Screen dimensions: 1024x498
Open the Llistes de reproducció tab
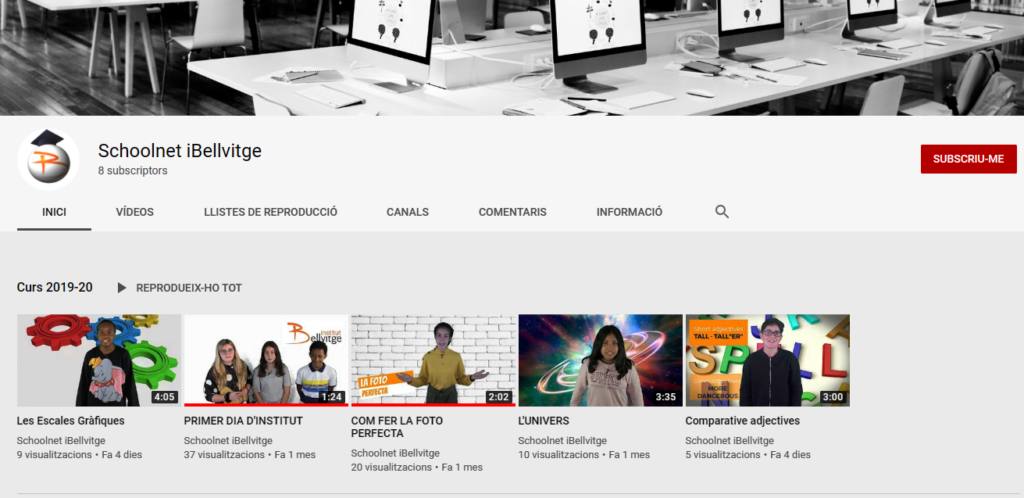point(270,212)
